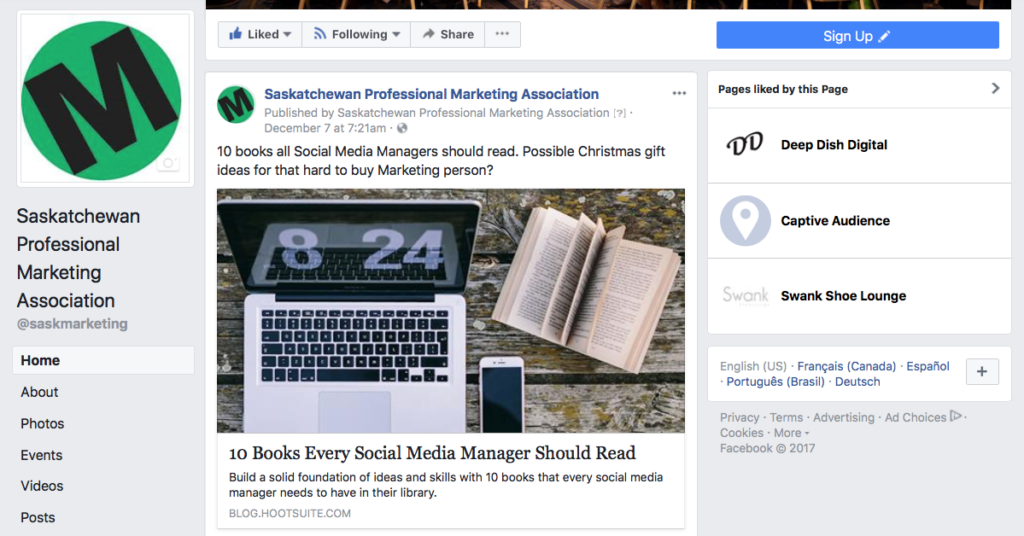Viewport: 1024px width, 536px height.
Task: Select Events in the left navigation
Action: (41, 455)
